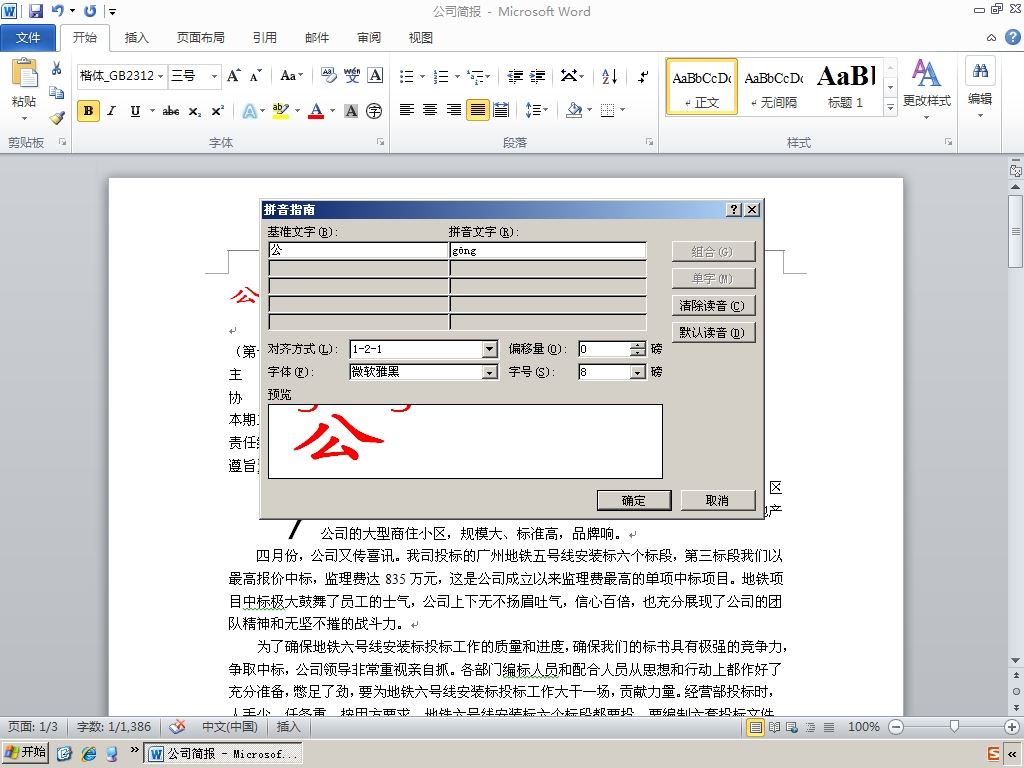Click the Text Effects glowing A icon
This screenshot has height=768, width=1024.
(249, 111)
